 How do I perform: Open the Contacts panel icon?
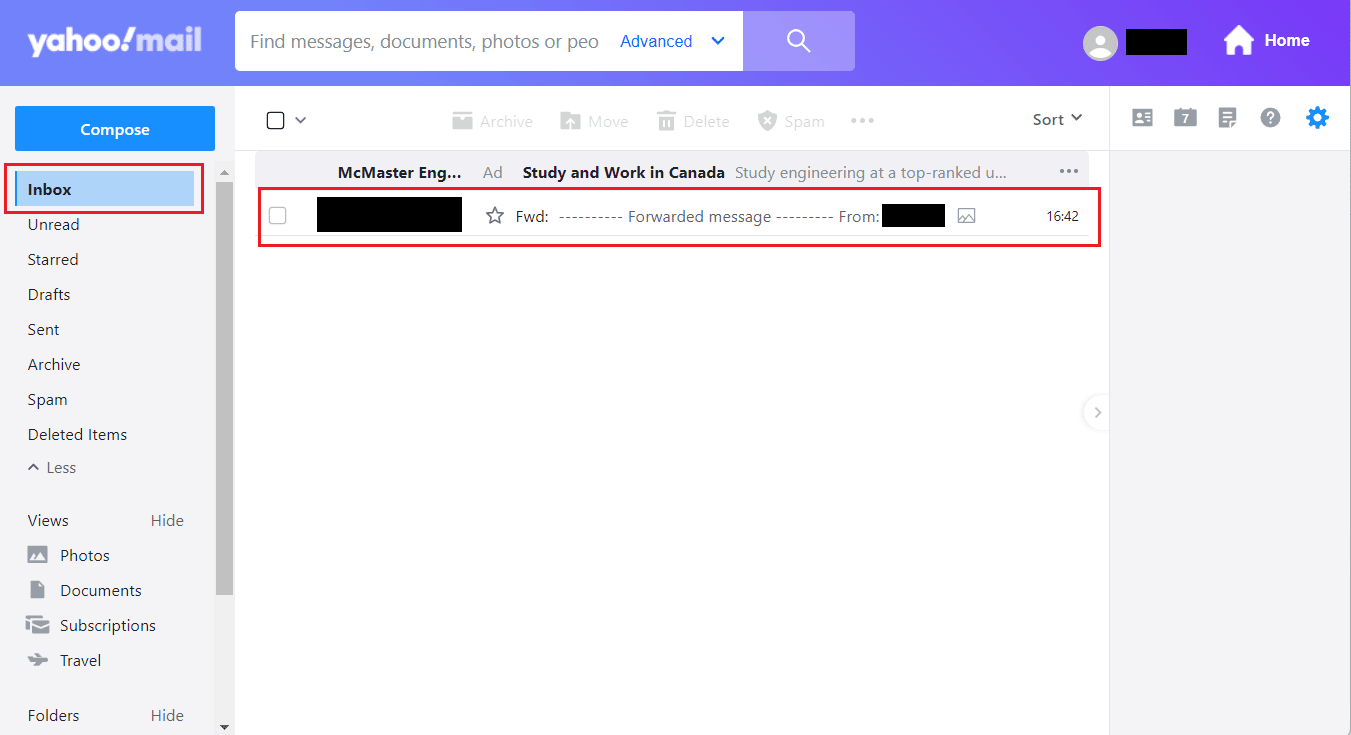1142,117
